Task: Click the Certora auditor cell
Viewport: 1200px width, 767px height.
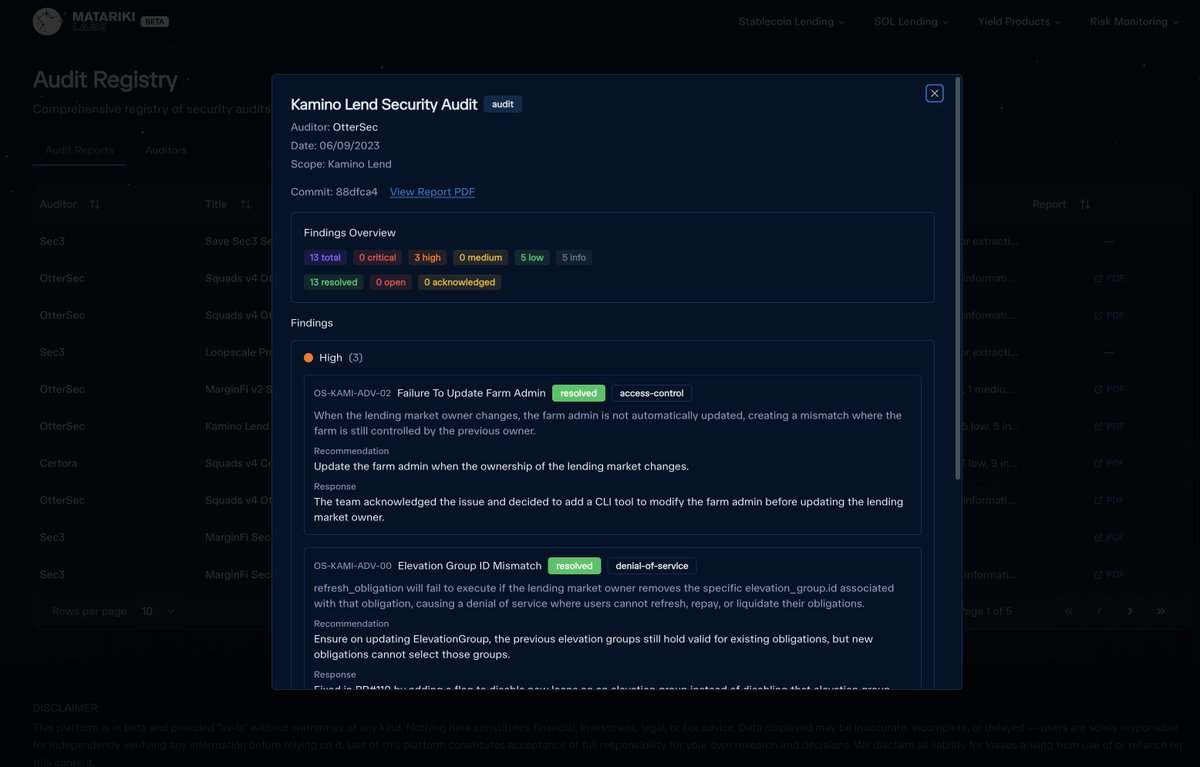Action: tap(58, 463)
